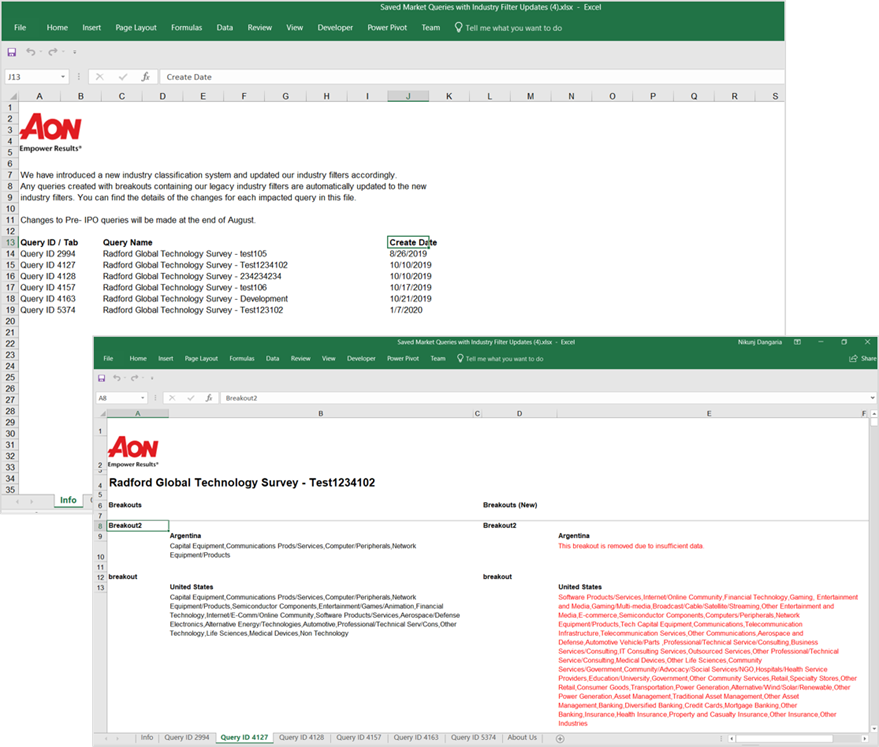Click vertical scrollbar up arrow in front window
This screenshot has width=879, height=747.
[x=874, y=414]
